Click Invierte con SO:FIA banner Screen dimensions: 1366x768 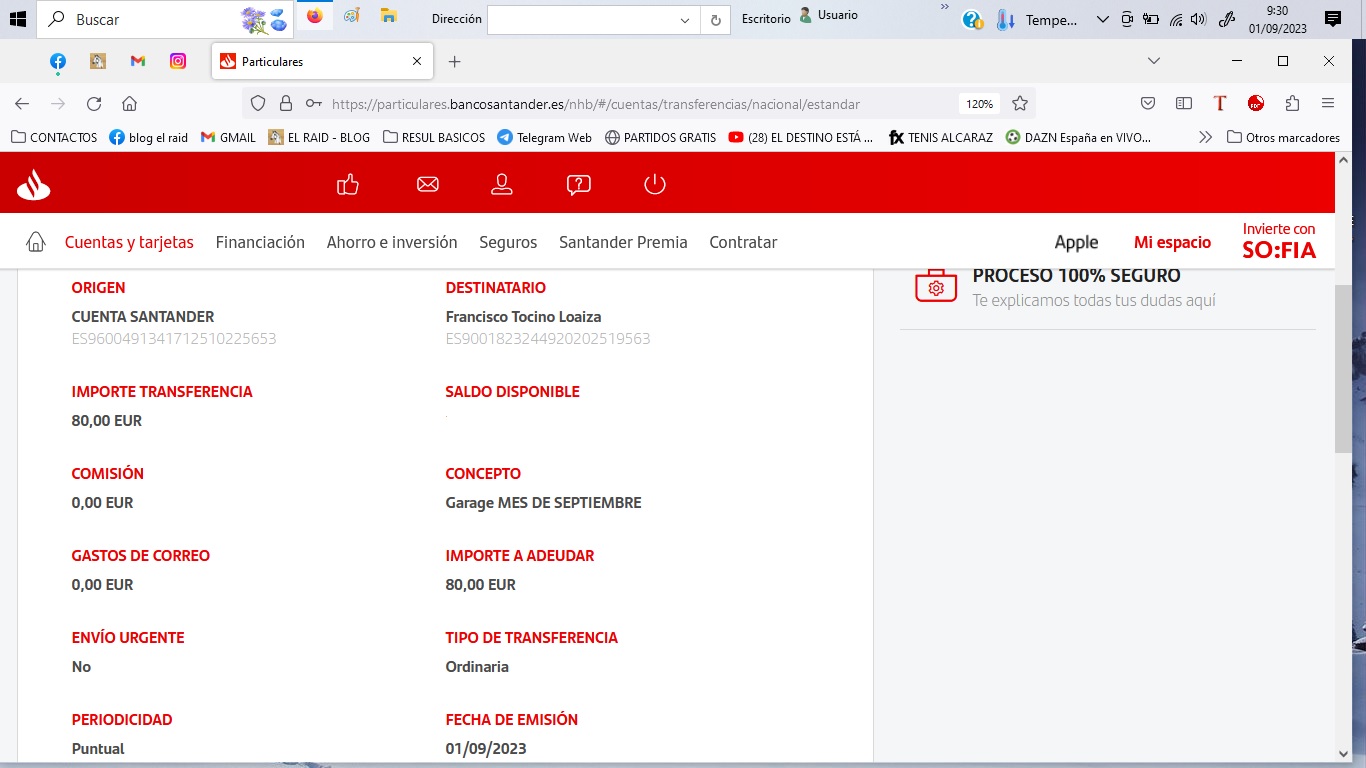1279,241
